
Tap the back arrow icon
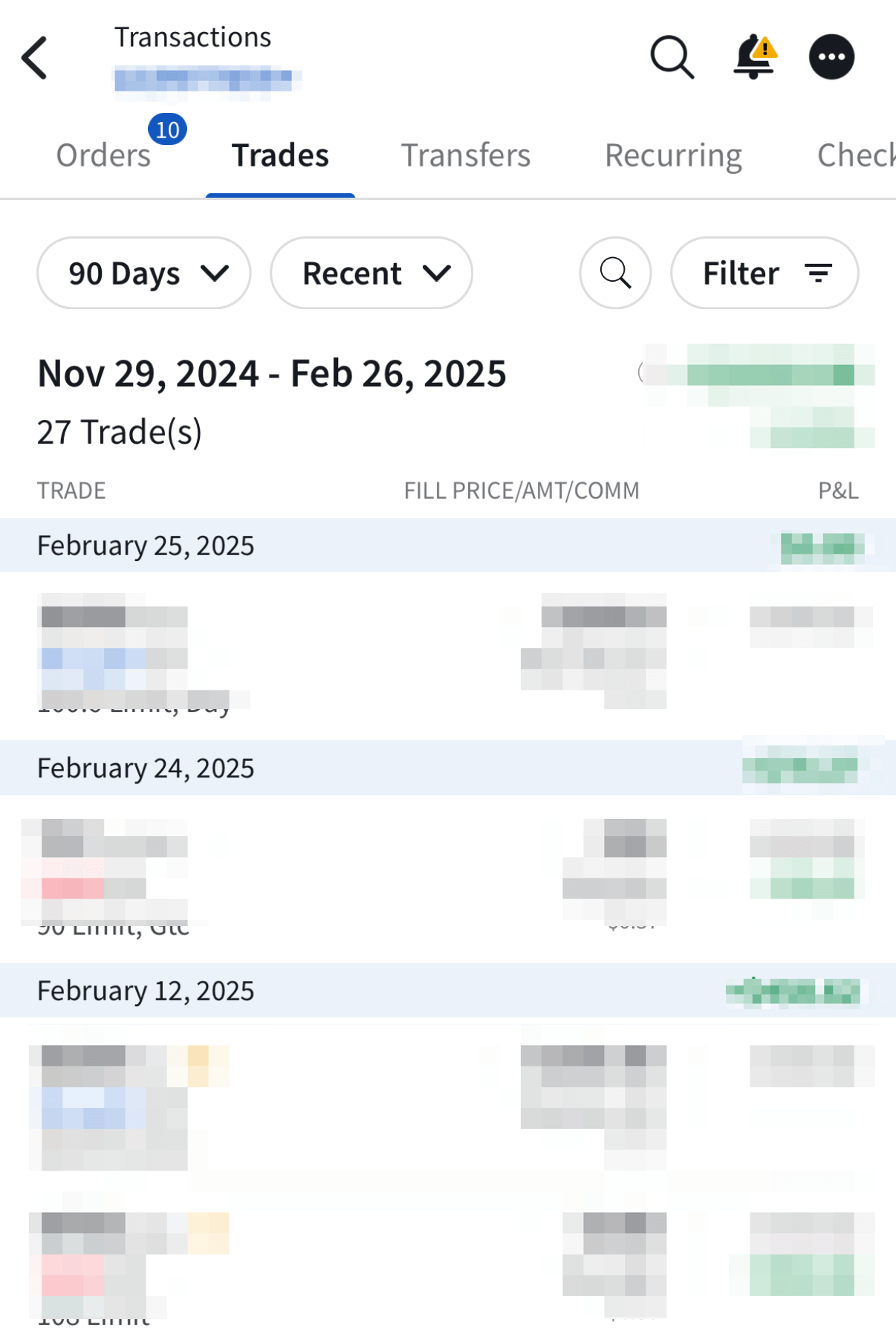tap(34, 57)
